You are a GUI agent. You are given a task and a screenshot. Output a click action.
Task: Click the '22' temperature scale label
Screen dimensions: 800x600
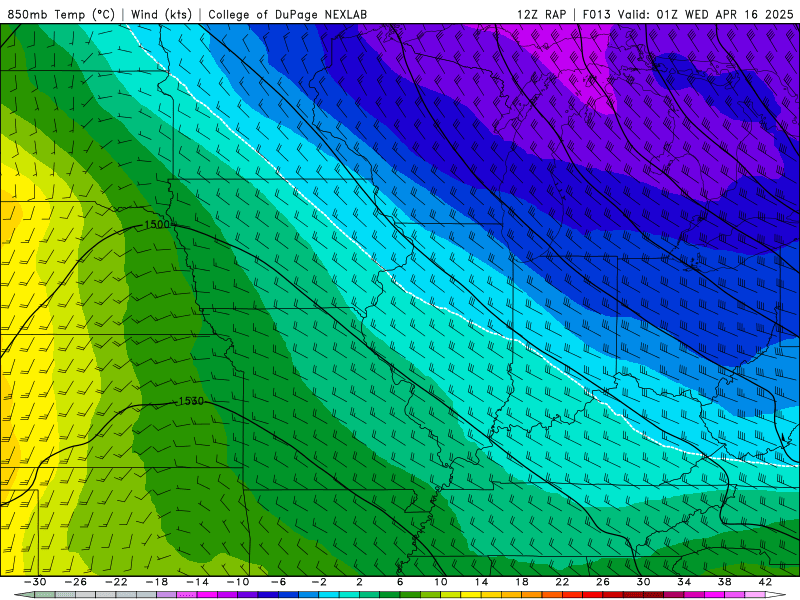562,582
